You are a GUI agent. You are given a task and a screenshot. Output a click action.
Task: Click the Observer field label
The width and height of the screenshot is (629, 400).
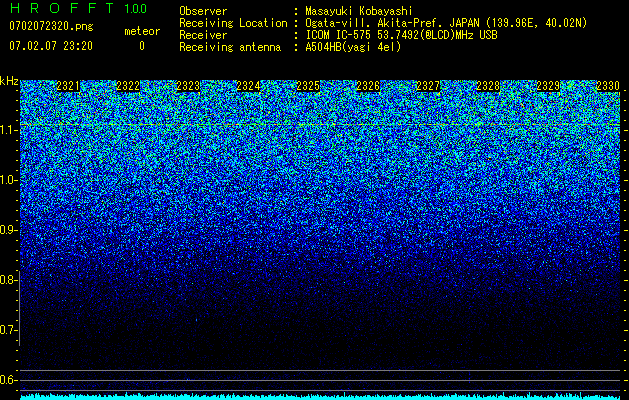(x=203, y=11)
